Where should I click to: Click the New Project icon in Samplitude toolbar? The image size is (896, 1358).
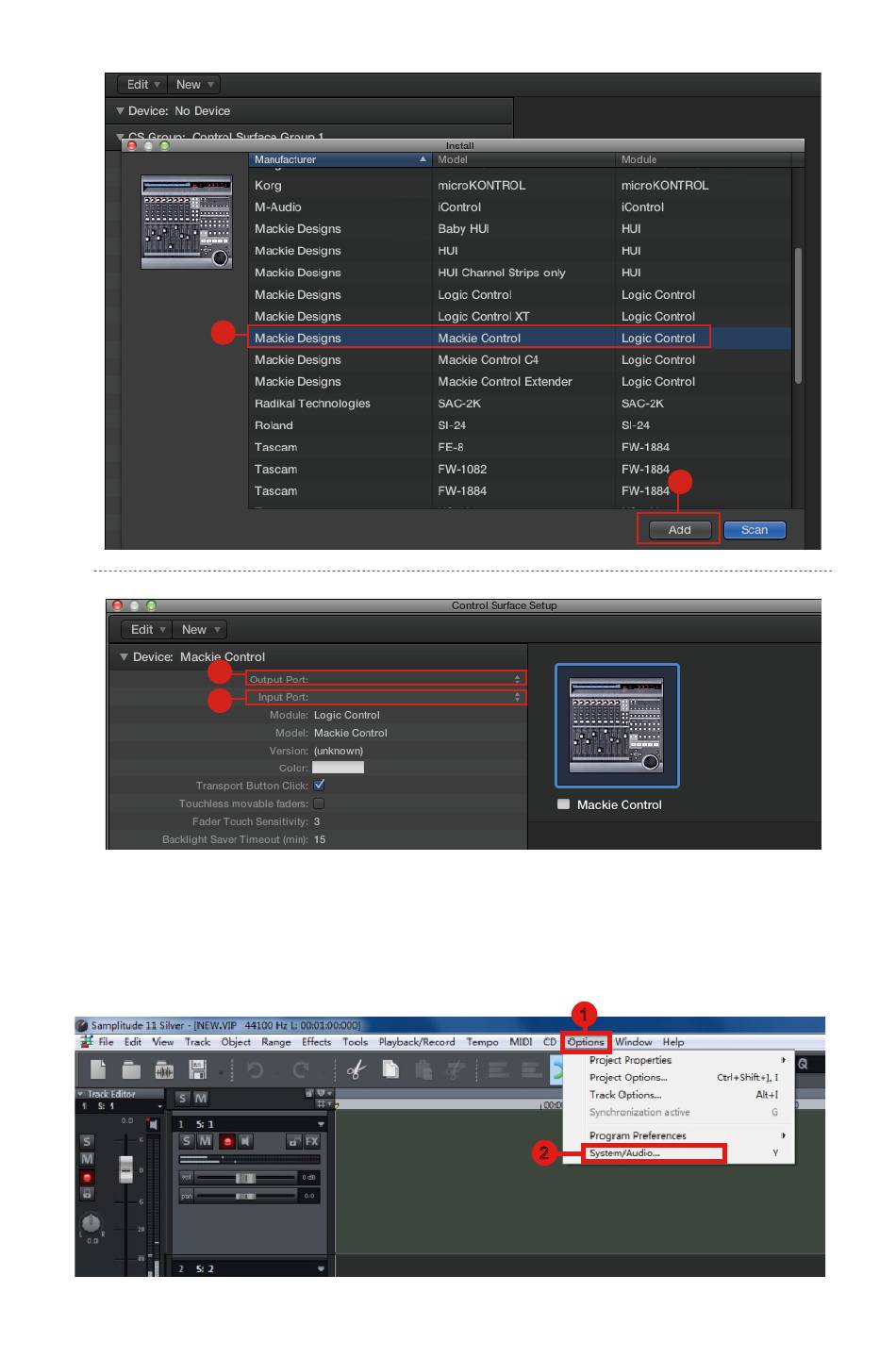coord(98,1069)
